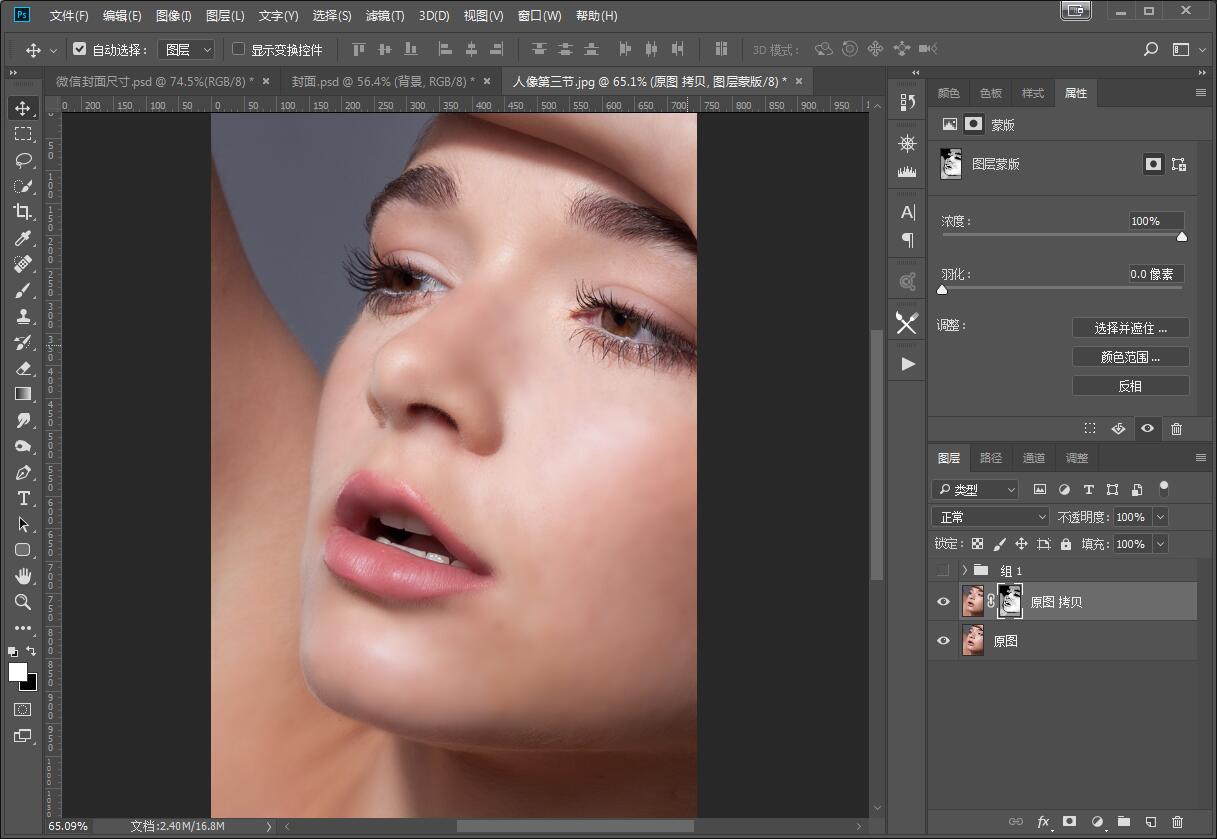Select the Eyedropper tool
The width and height of the screenshot is (1217, 839).
coord(23,238)
